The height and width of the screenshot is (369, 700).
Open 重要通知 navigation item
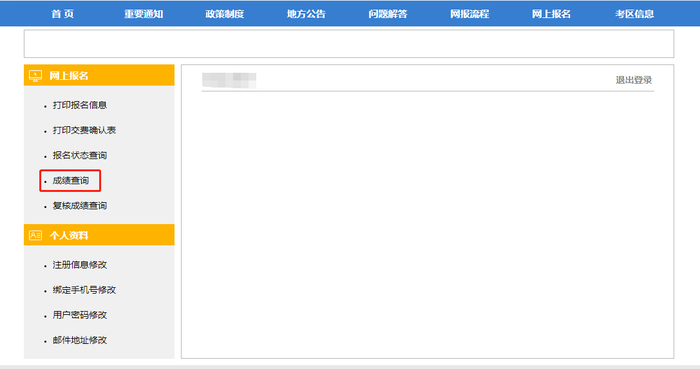point(144,14)
